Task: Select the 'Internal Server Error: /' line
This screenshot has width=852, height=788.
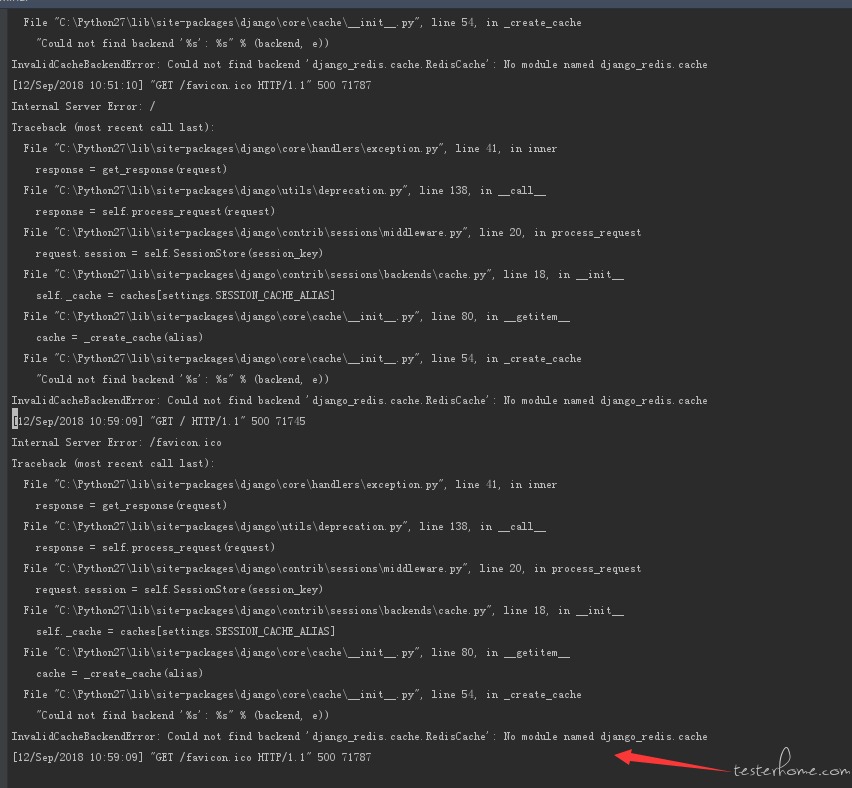Action: 83,107
